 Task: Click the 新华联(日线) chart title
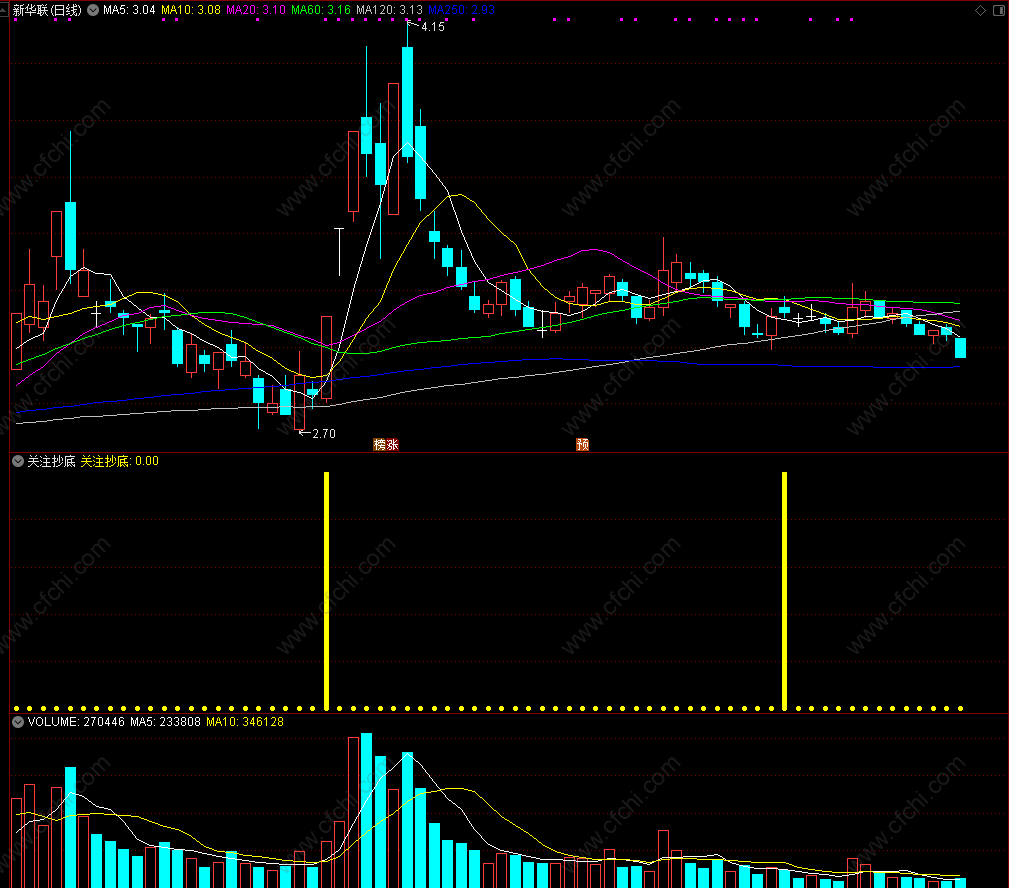coord(47,10)
